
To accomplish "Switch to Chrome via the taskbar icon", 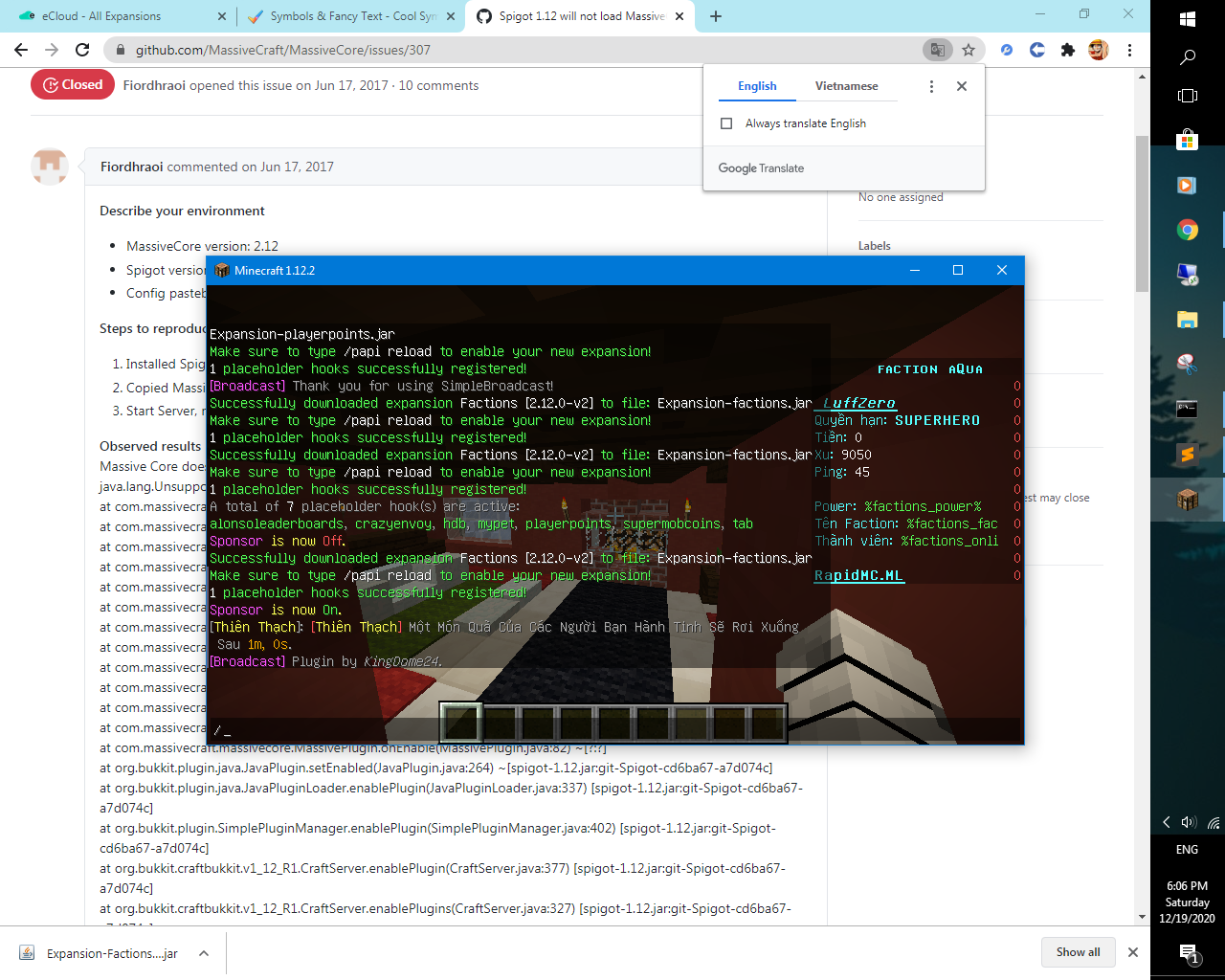I will (x=1188, y=230).
